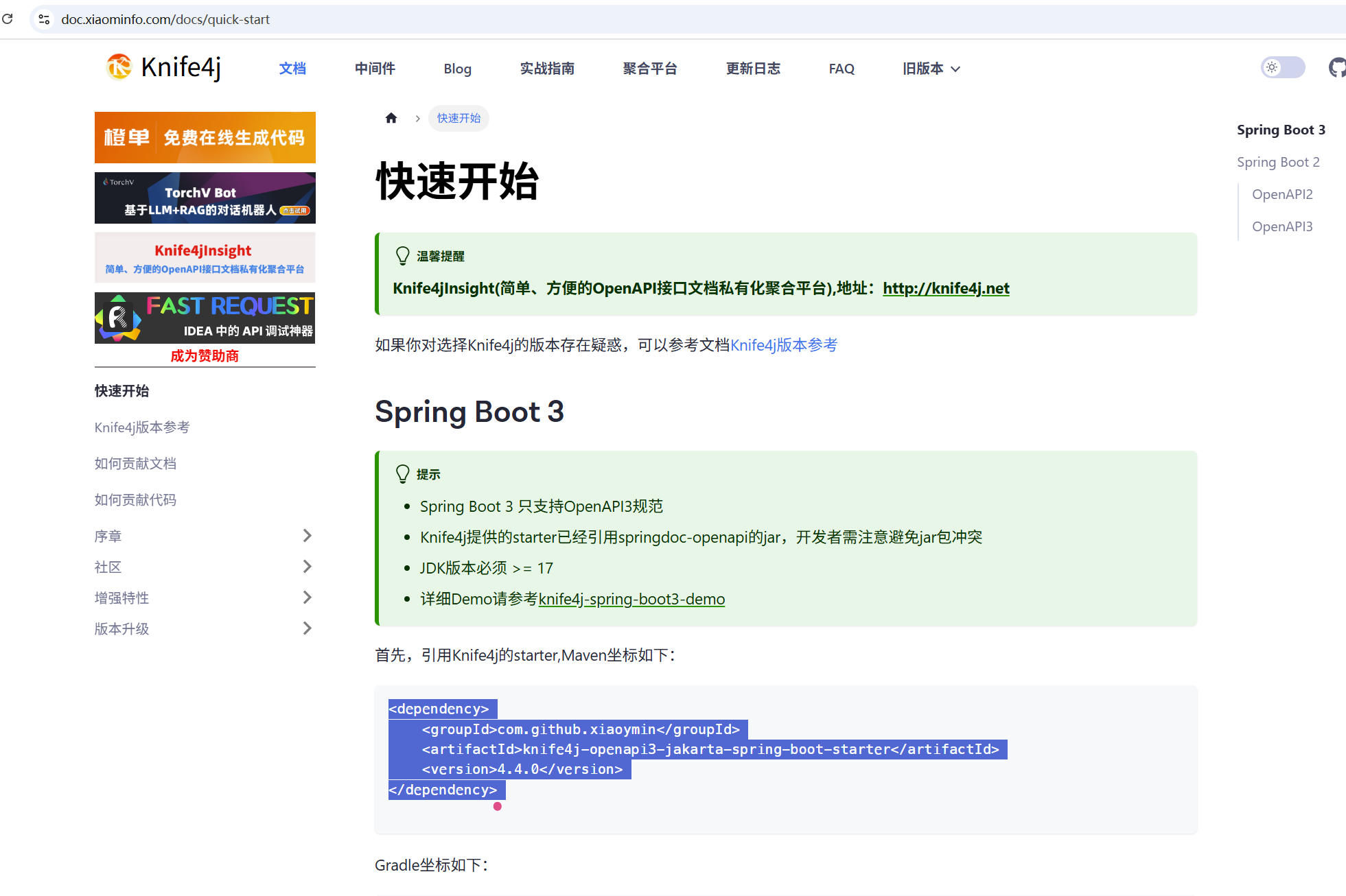The width and height of the screenshot is (1346, 896).
Task: Click the Fast Request IDEA plugin banner
Action: [205, 318]
